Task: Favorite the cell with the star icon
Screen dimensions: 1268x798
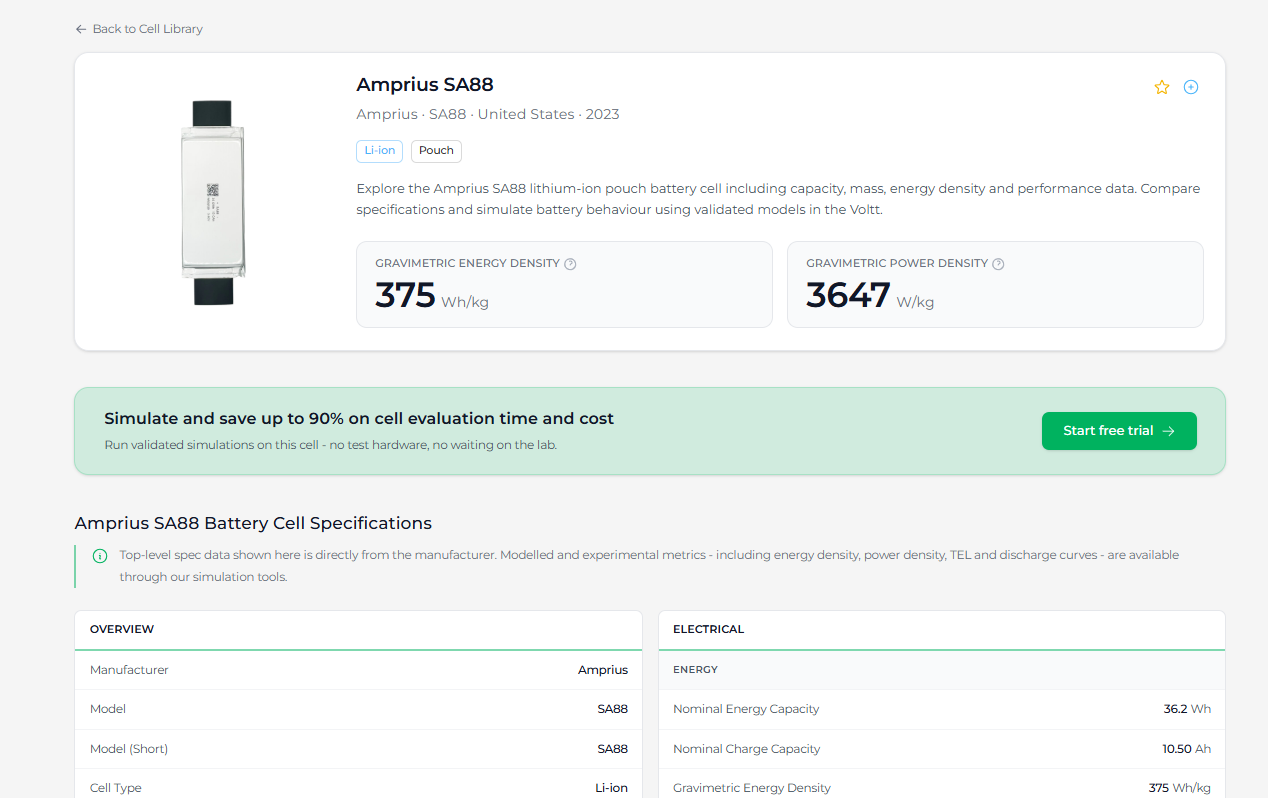Action: (x=1162, y=87)
